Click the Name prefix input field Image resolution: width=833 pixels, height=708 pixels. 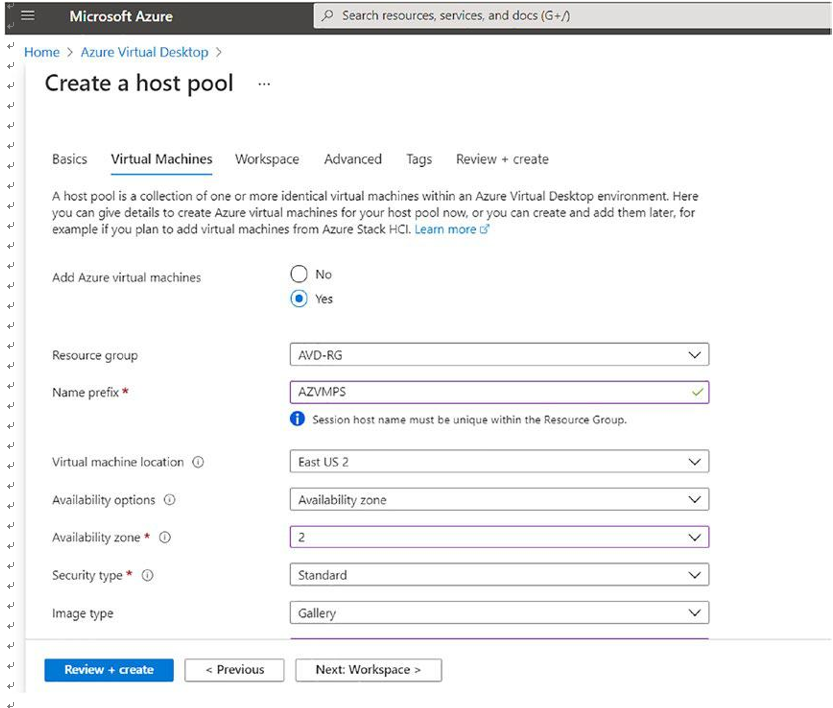click(499, 392)
